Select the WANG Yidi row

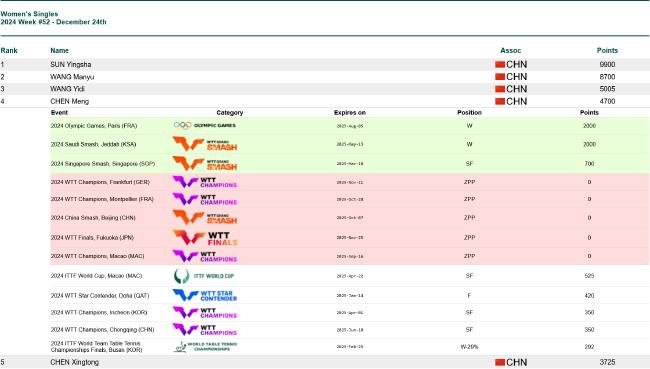(325, 89)
